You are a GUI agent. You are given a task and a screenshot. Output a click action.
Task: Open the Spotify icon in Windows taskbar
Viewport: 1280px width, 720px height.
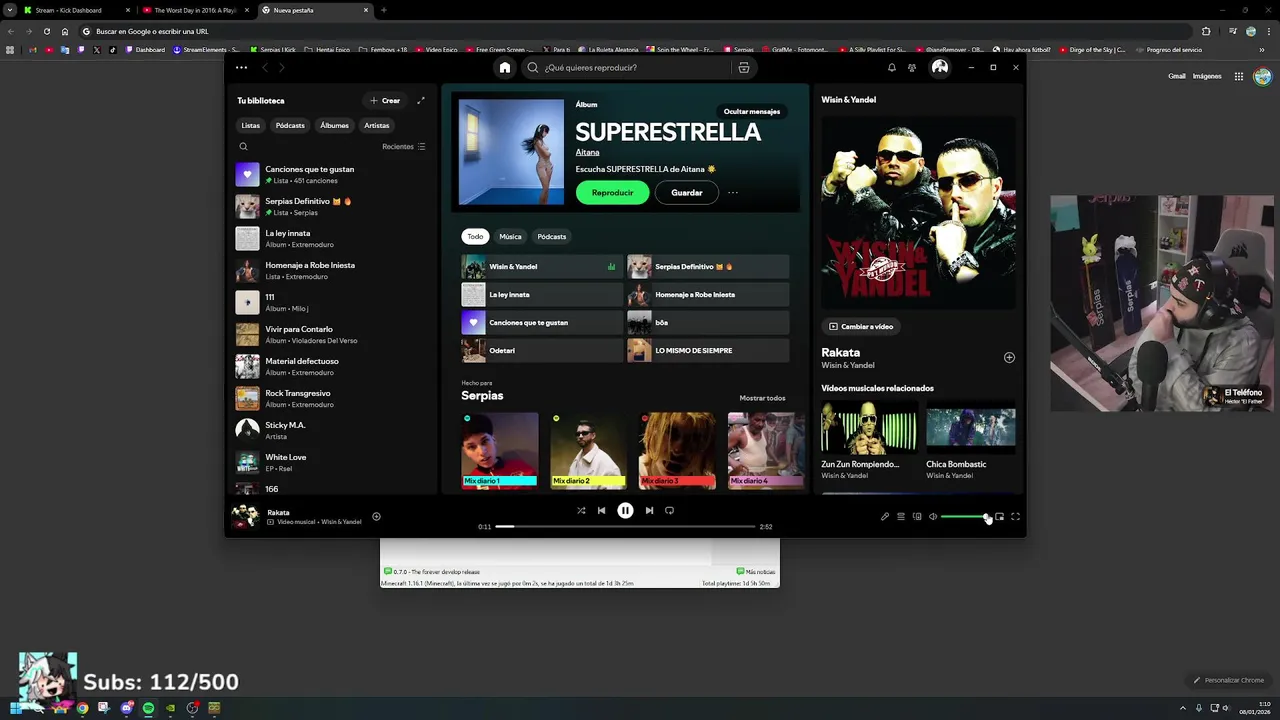pos(148,708)
